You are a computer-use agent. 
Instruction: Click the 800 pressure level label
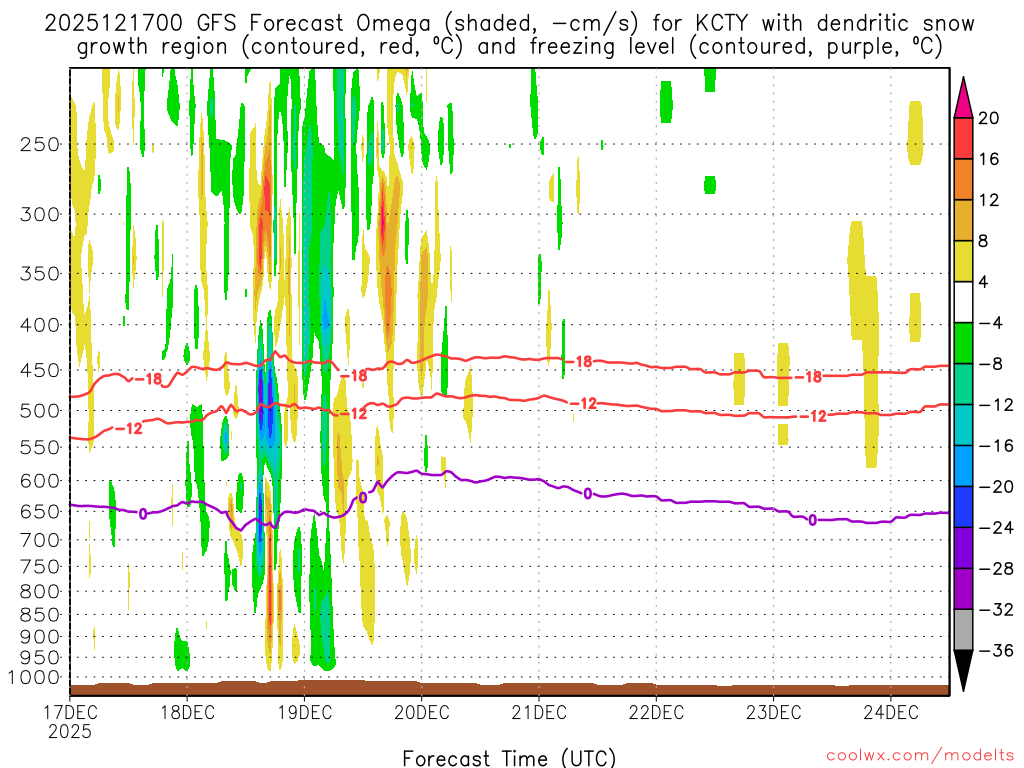[x=40, y=592]
